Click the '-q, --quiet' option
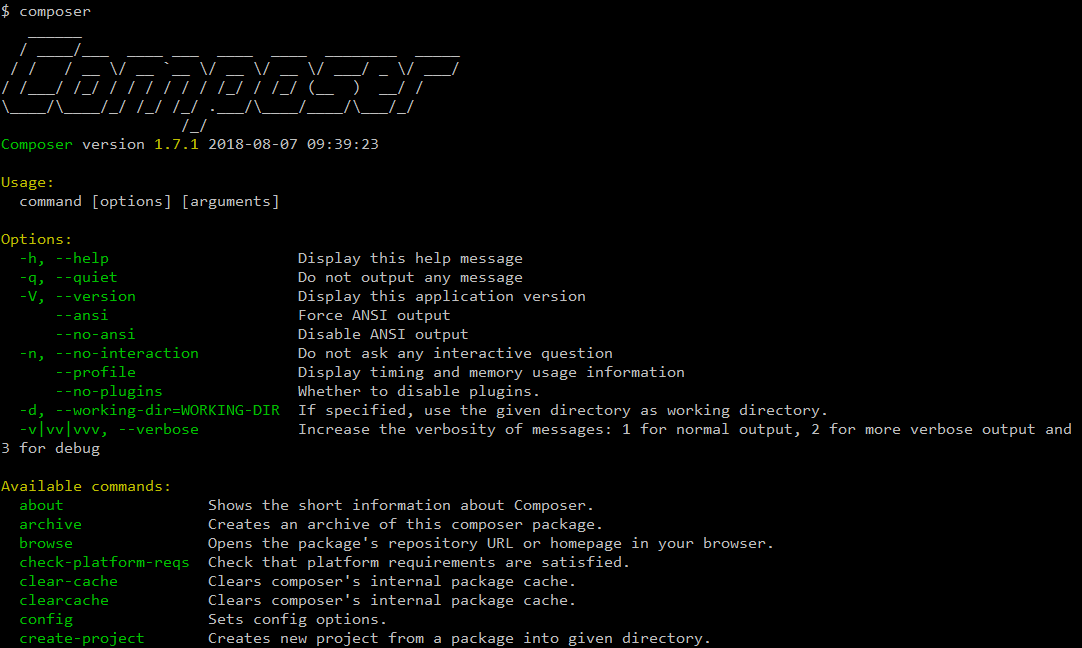Screen dimensions: 1082x648 68,277
